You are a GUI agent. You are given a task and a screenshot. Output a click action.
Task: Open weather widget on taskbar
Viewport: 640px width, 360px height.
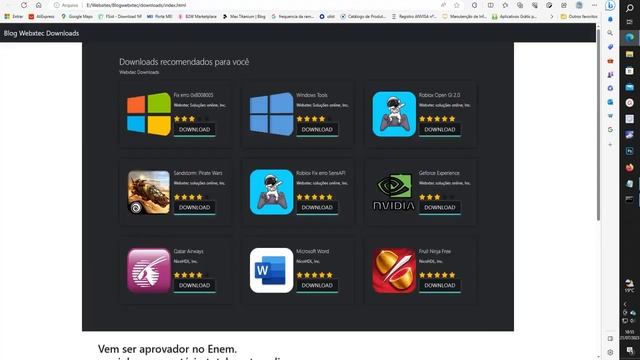[x=629, y=285]
